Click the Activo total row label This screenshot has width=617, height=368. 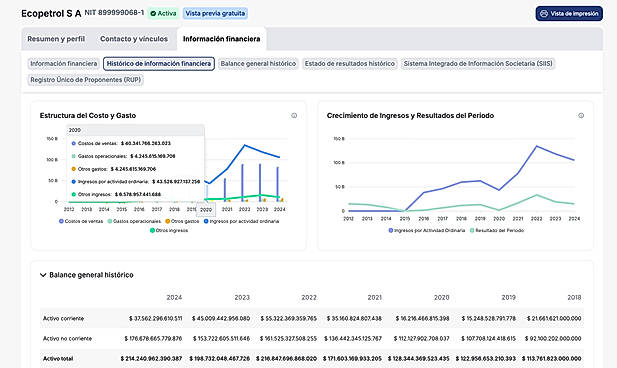pyautogui.click(x=58, y=359)
